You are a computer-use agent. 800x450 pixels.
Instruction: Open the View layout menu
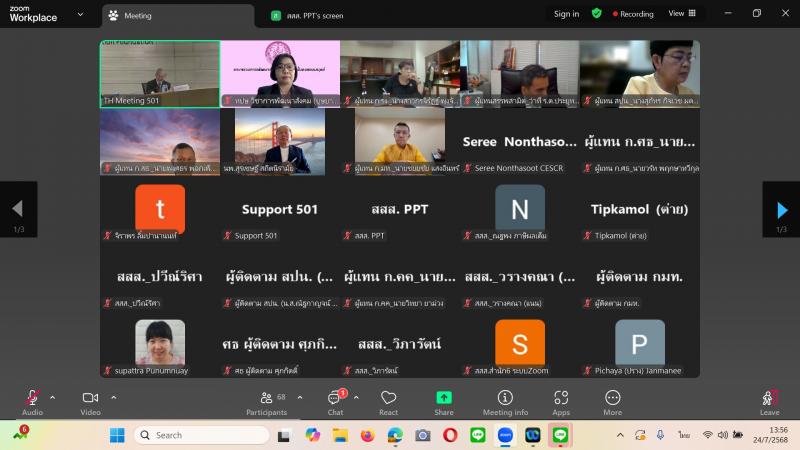pos(682,13)
